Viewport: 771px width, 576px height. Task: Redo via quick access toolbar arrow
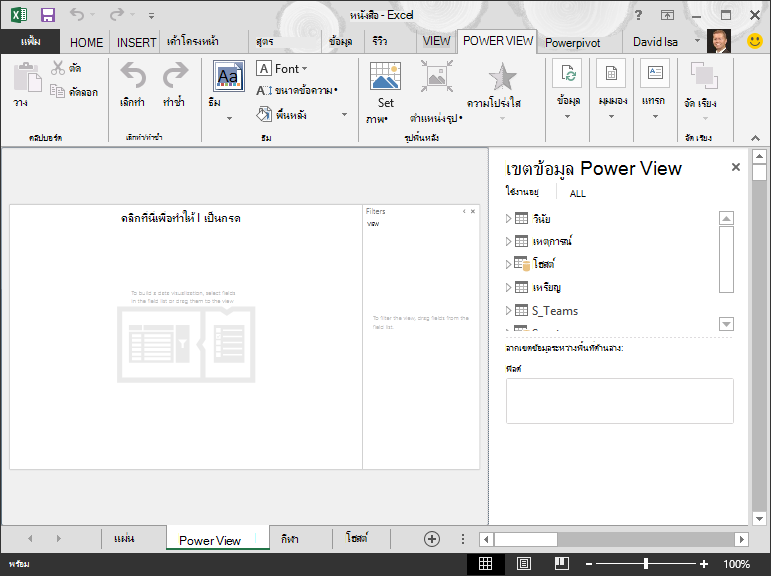117,14
